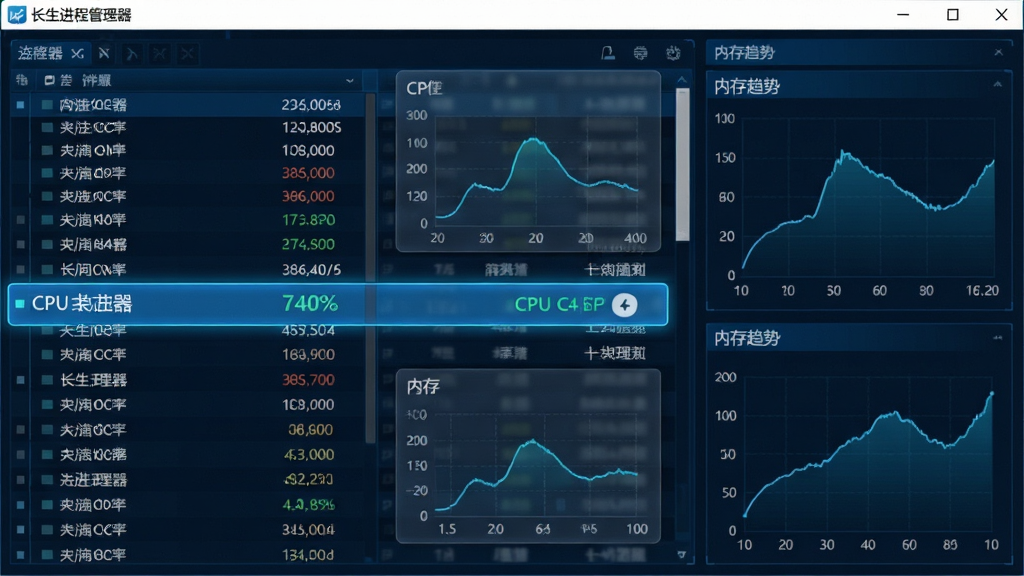
Task: Select the 内存趋势 tab at top right
Action: click(x=744, y=52)
